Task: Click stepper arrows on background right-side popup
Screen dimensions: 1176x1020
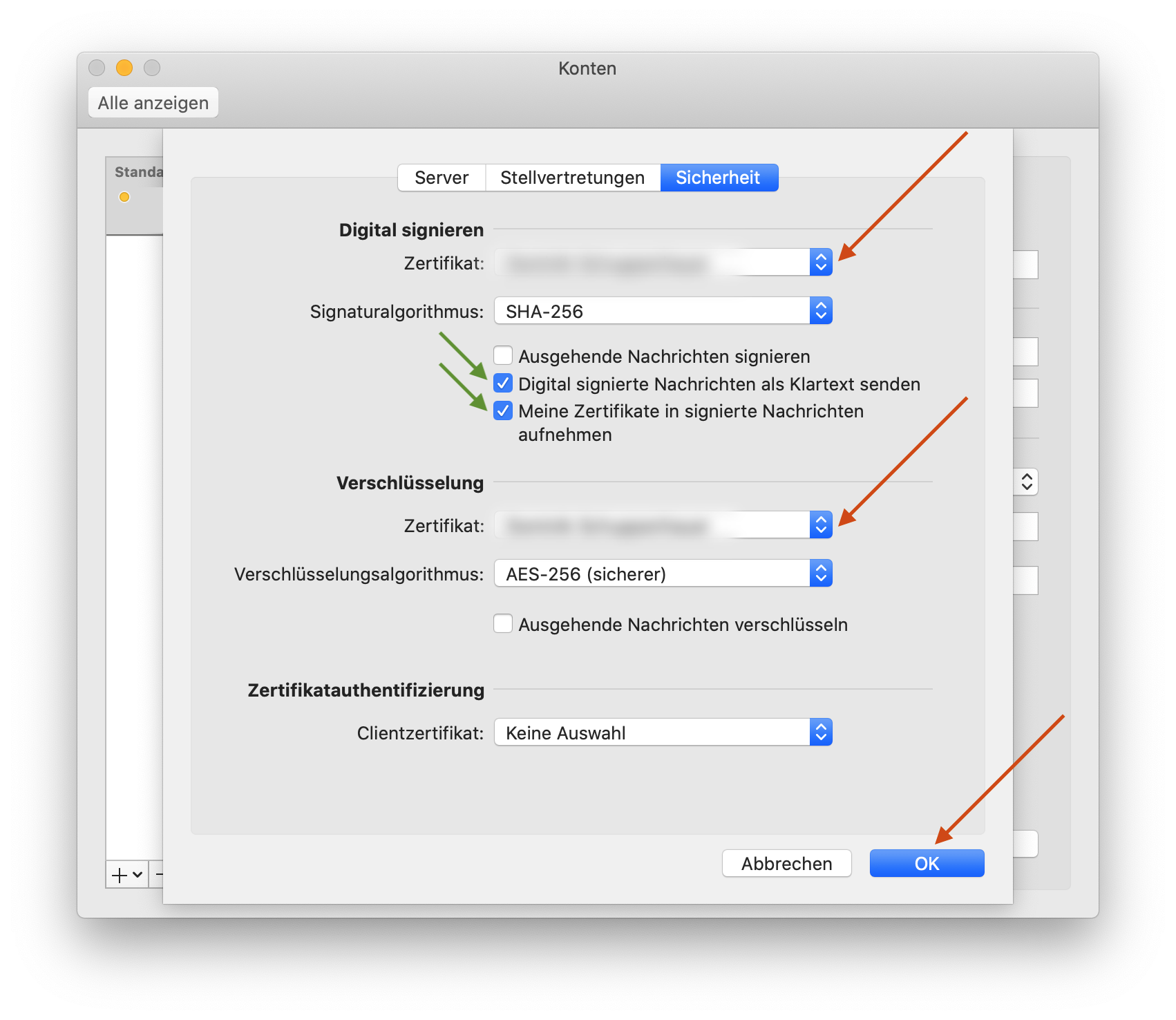Action: click(1027, 482)
